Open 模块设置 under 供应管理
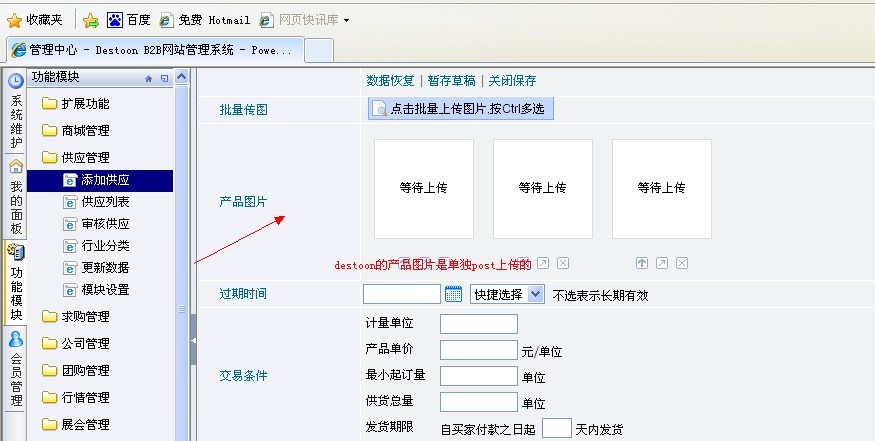Screen dimensions: 875x441 (x=105, y=290)
